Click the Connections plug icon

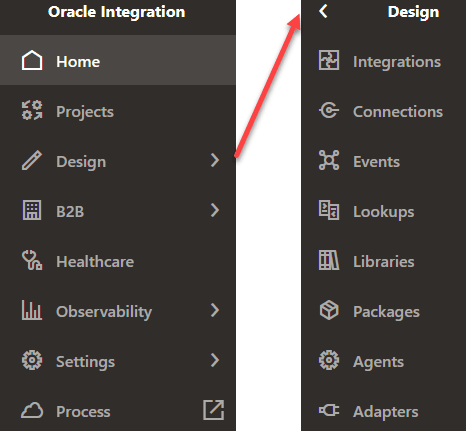(329, 110)
